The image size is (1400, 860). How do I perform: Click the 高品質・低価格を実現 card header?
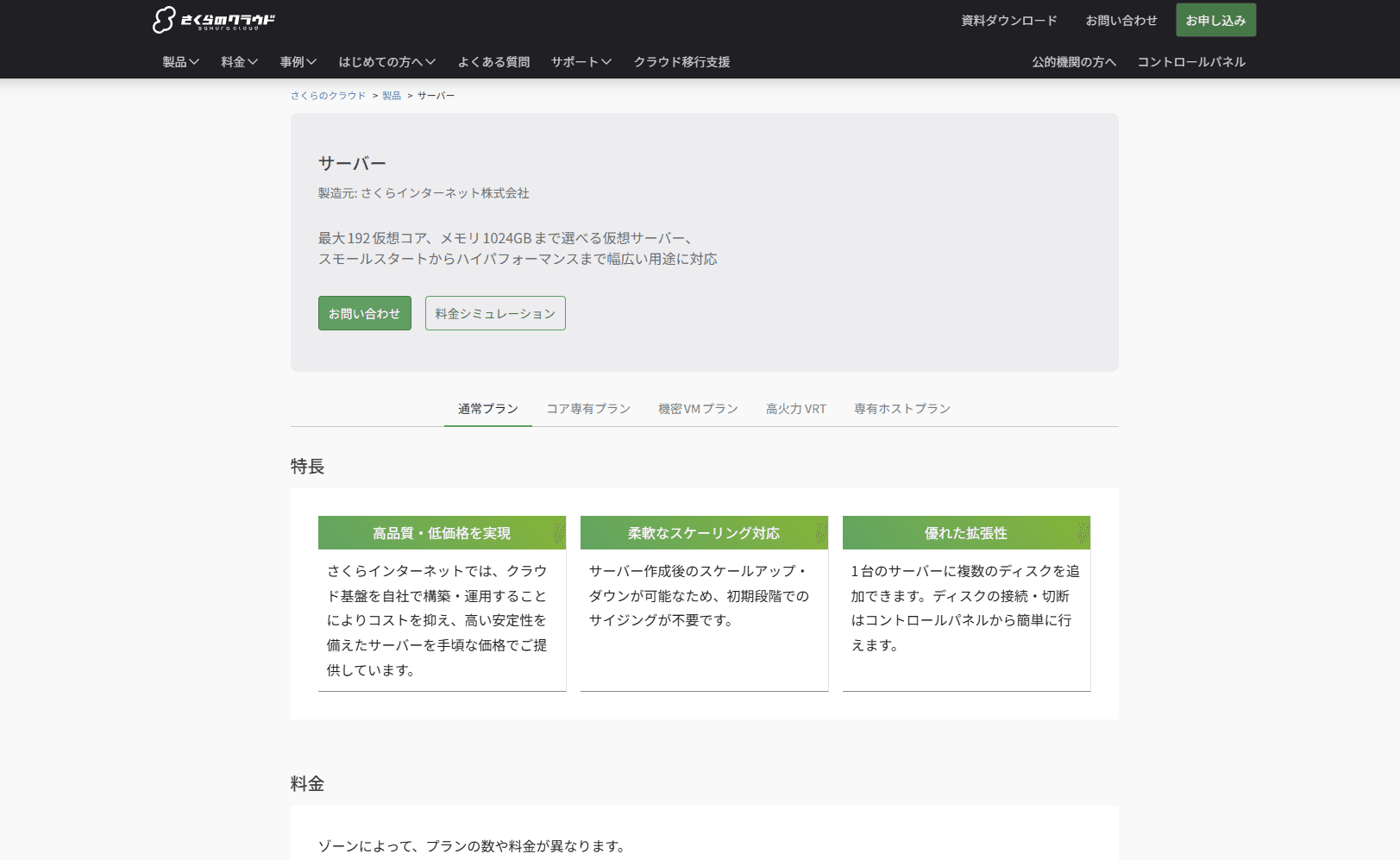click(442, 533)
